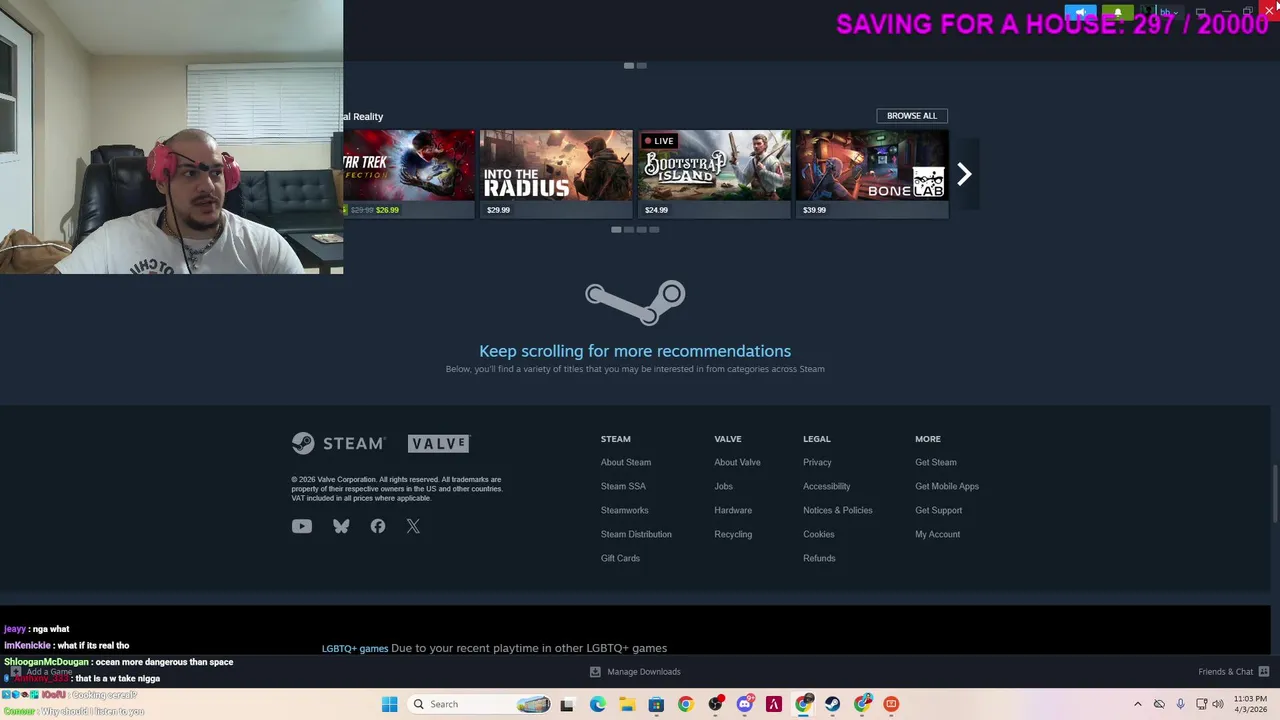
Task: Open the Accessibility link
Action: click(826, 486)
